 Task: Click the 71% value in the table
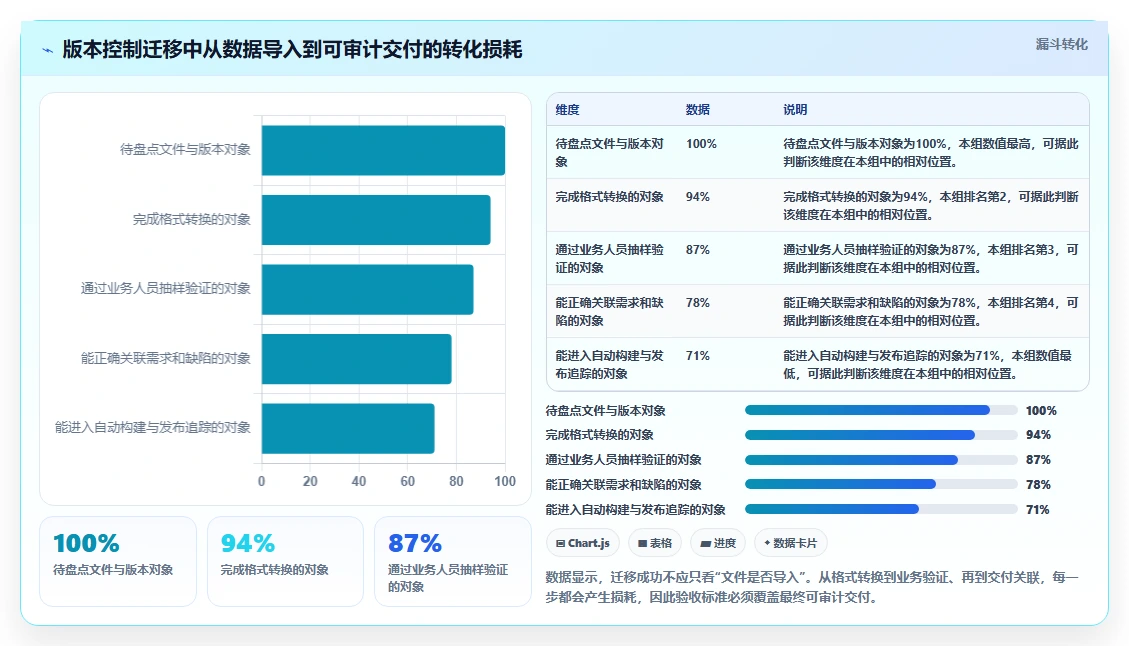point(698,356)
